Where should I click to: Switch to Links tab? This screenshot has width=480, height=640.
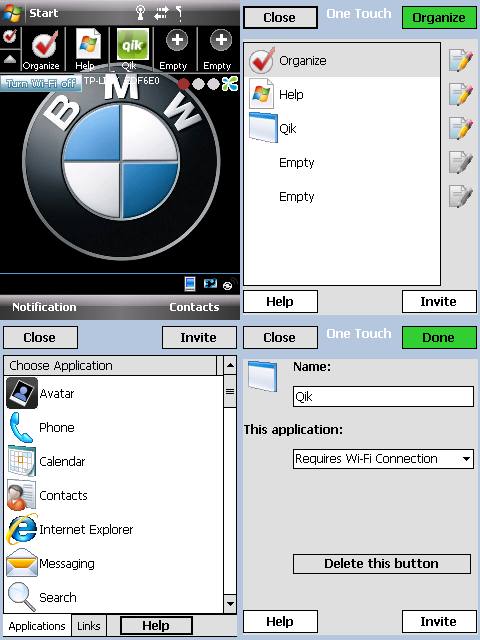[x=89, y=626]
